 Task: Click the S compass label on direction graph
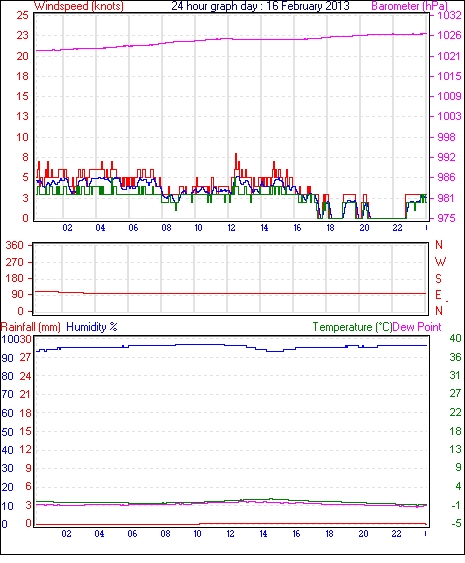[x=439, y=278]
